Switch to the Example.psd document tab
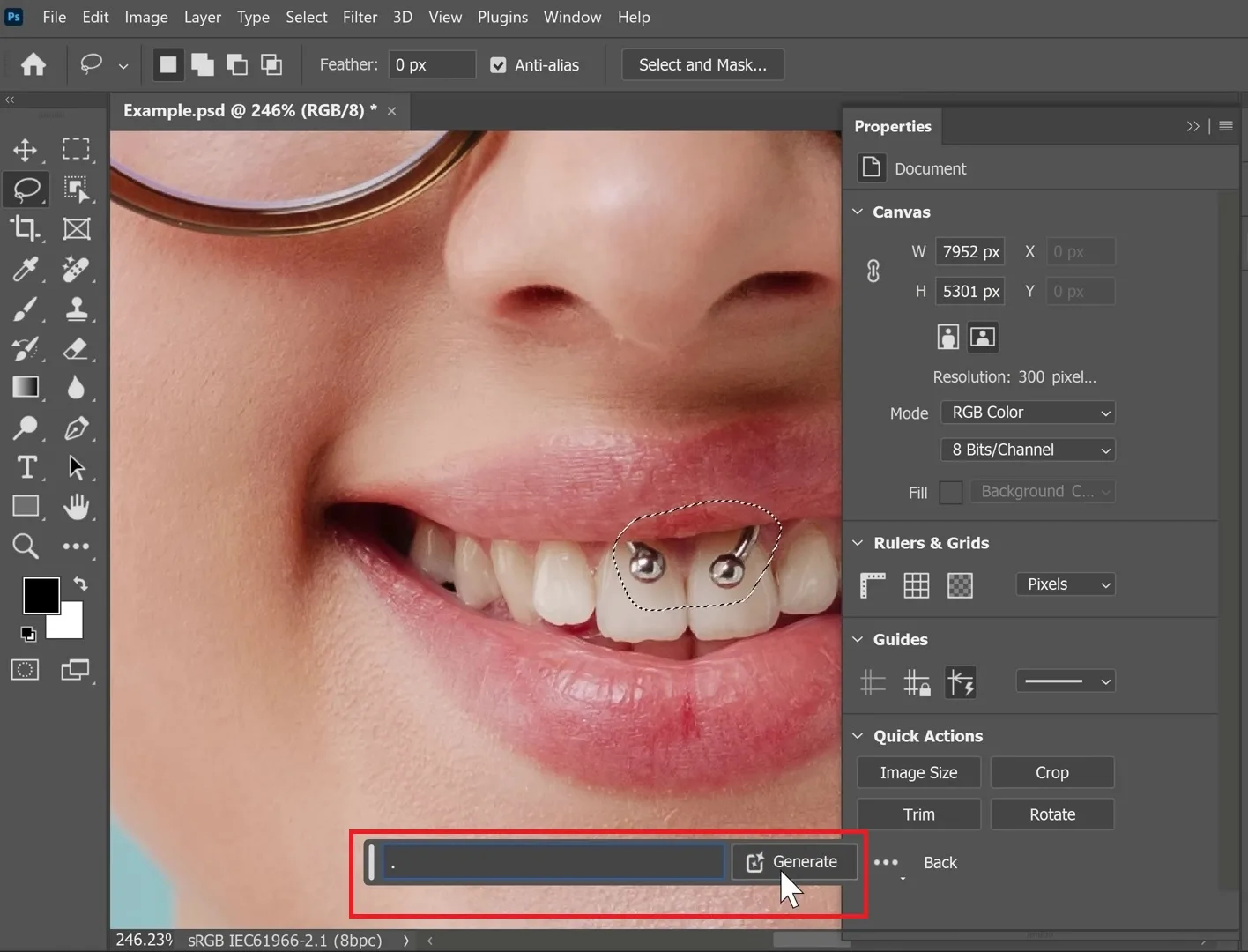Viewport: 1248px width, 952px height. pyautogui.click(x=249, y=110)
